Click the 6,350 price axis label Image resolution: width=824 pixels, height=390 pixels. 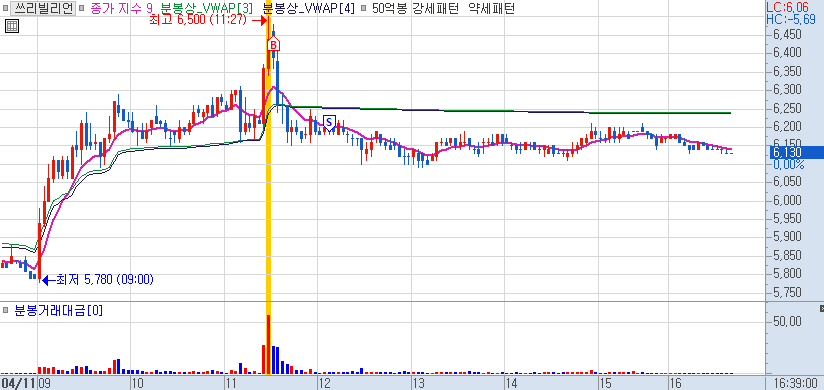point(787,71)
